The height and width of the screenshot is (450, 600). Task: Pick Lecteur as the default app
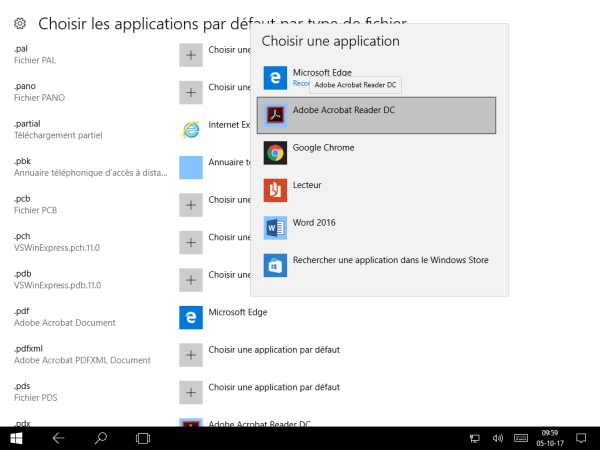click(377, 190)
